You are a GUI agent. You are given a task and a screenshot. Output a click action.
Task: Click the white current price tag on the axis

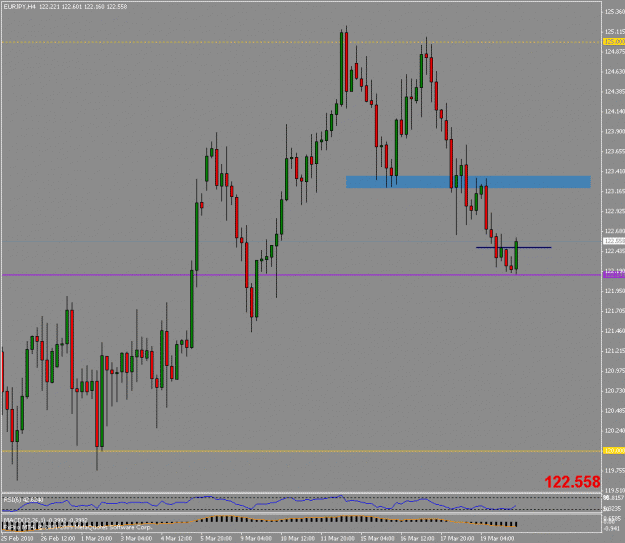[x=614, y=241]
